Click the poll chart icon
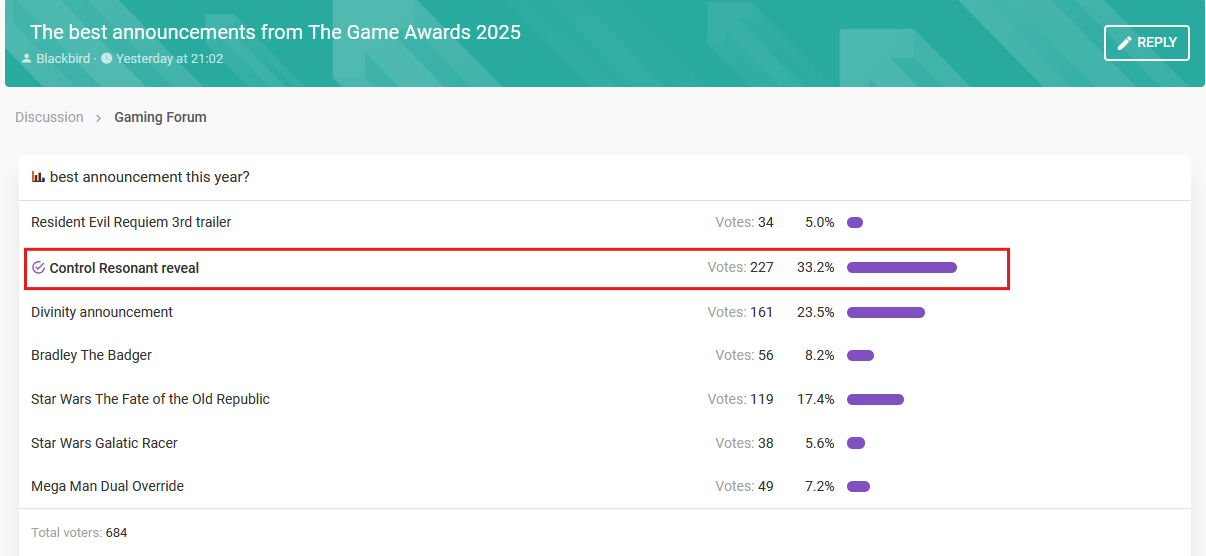This screenshot has width=1206, height=556. pyautogui.click(x=38, y=177)
